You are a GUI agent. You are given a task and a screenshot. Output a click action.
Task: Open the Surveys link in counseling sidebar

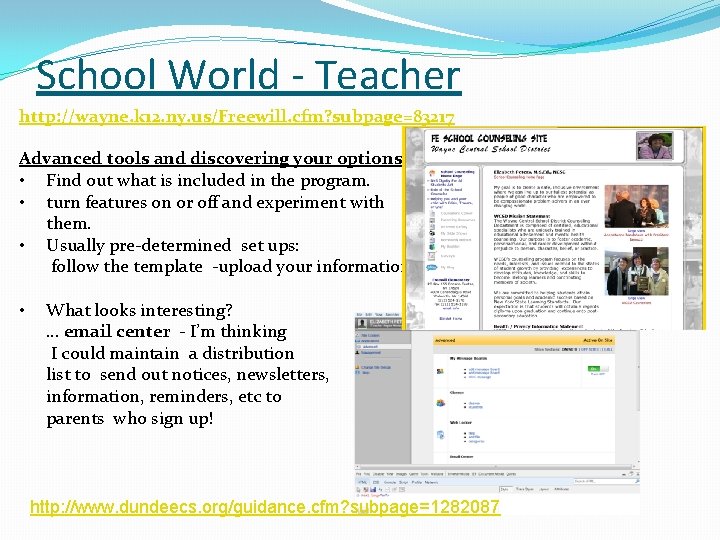448,256
